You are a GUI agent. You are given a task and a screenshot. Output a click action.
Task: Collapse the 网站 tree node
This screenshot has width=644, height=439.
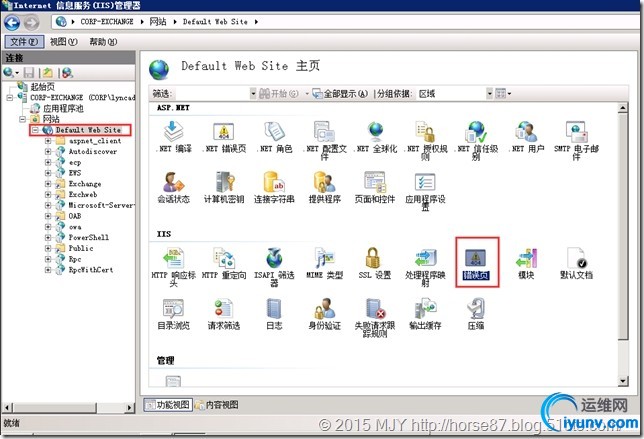point(23,119)
